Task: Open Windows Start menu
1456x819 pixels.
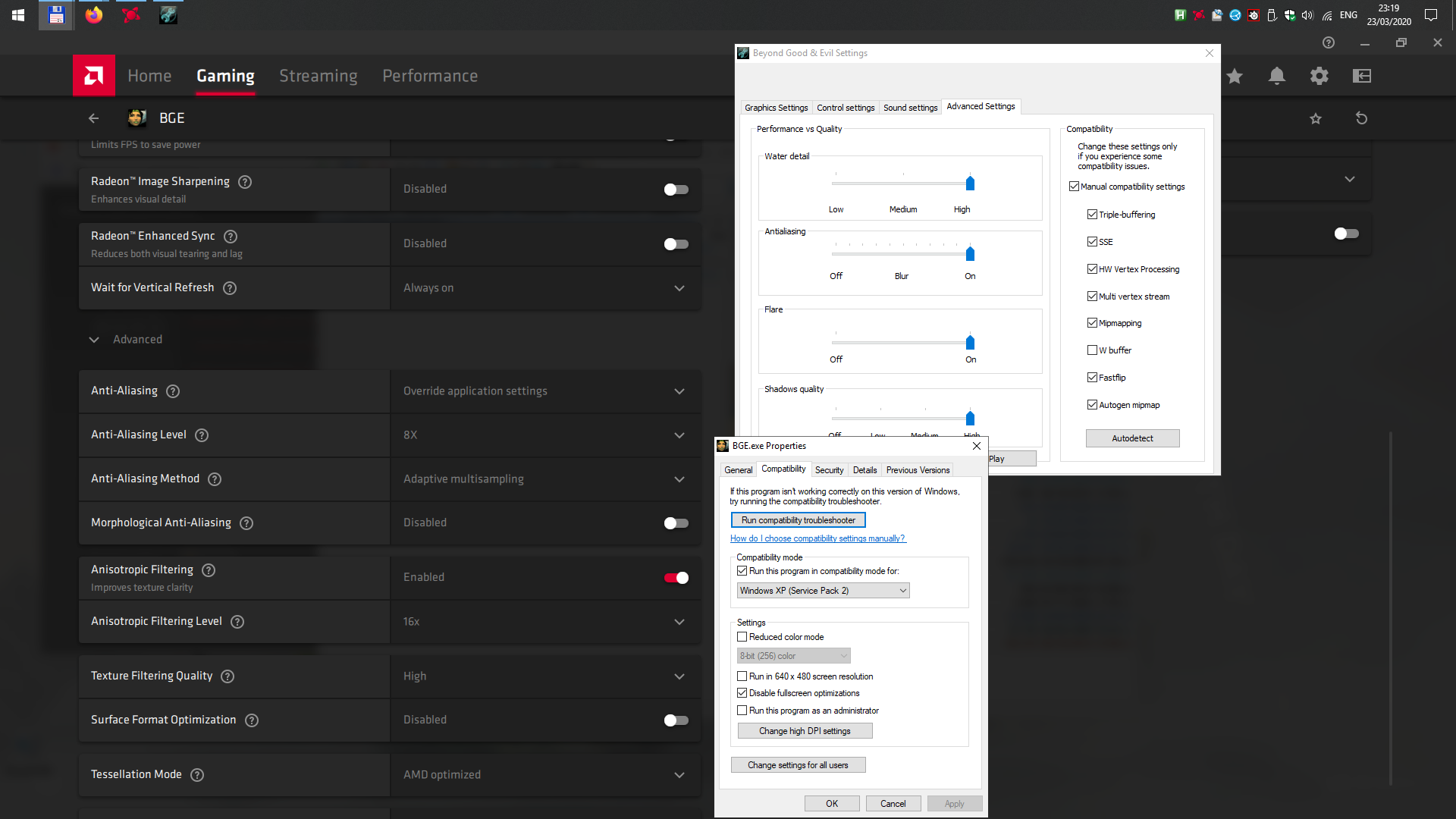Action: 18,15
